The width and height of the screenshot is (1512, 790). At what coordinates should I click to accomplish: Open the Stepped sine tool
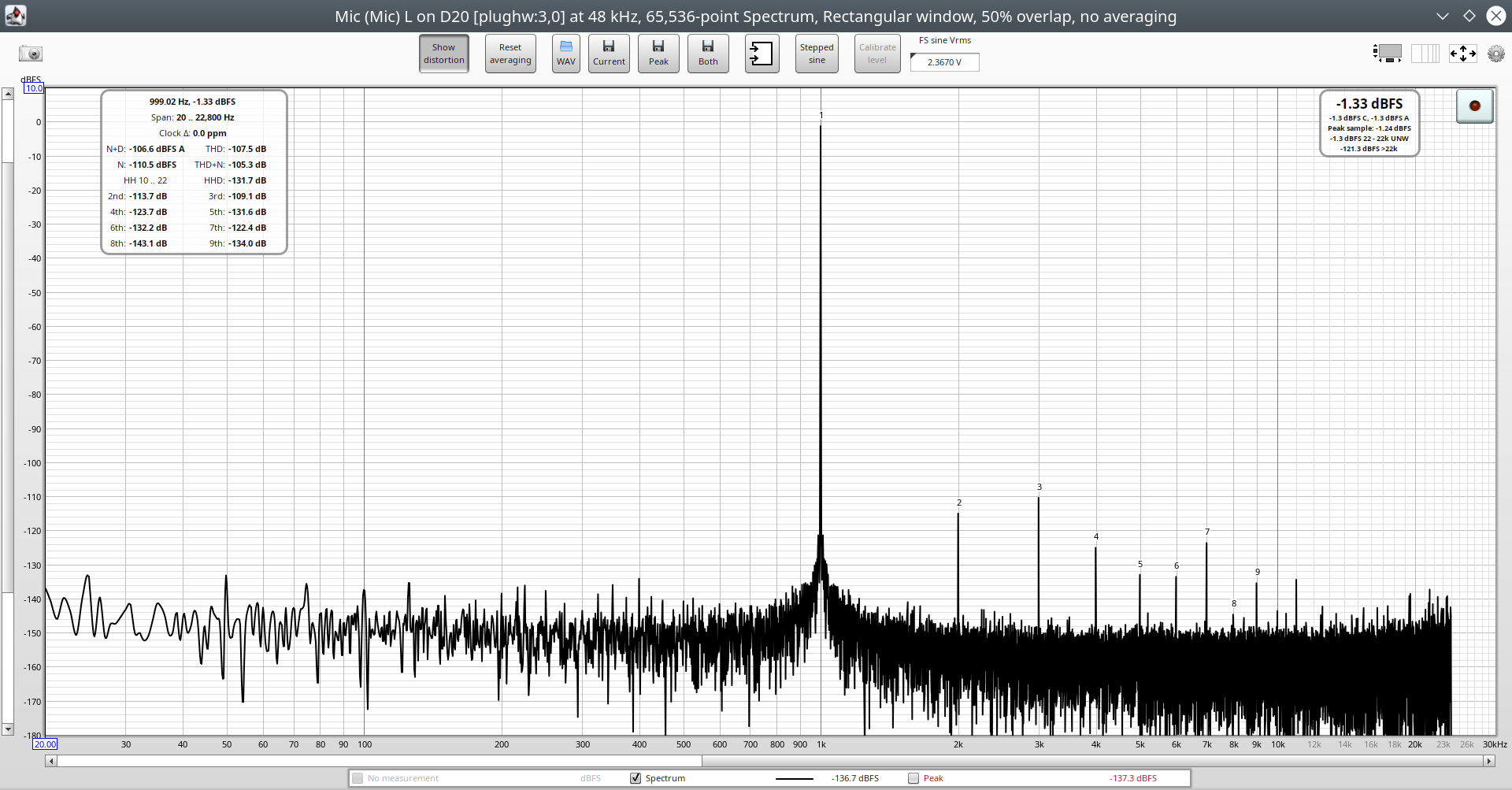tap(817, 54)
